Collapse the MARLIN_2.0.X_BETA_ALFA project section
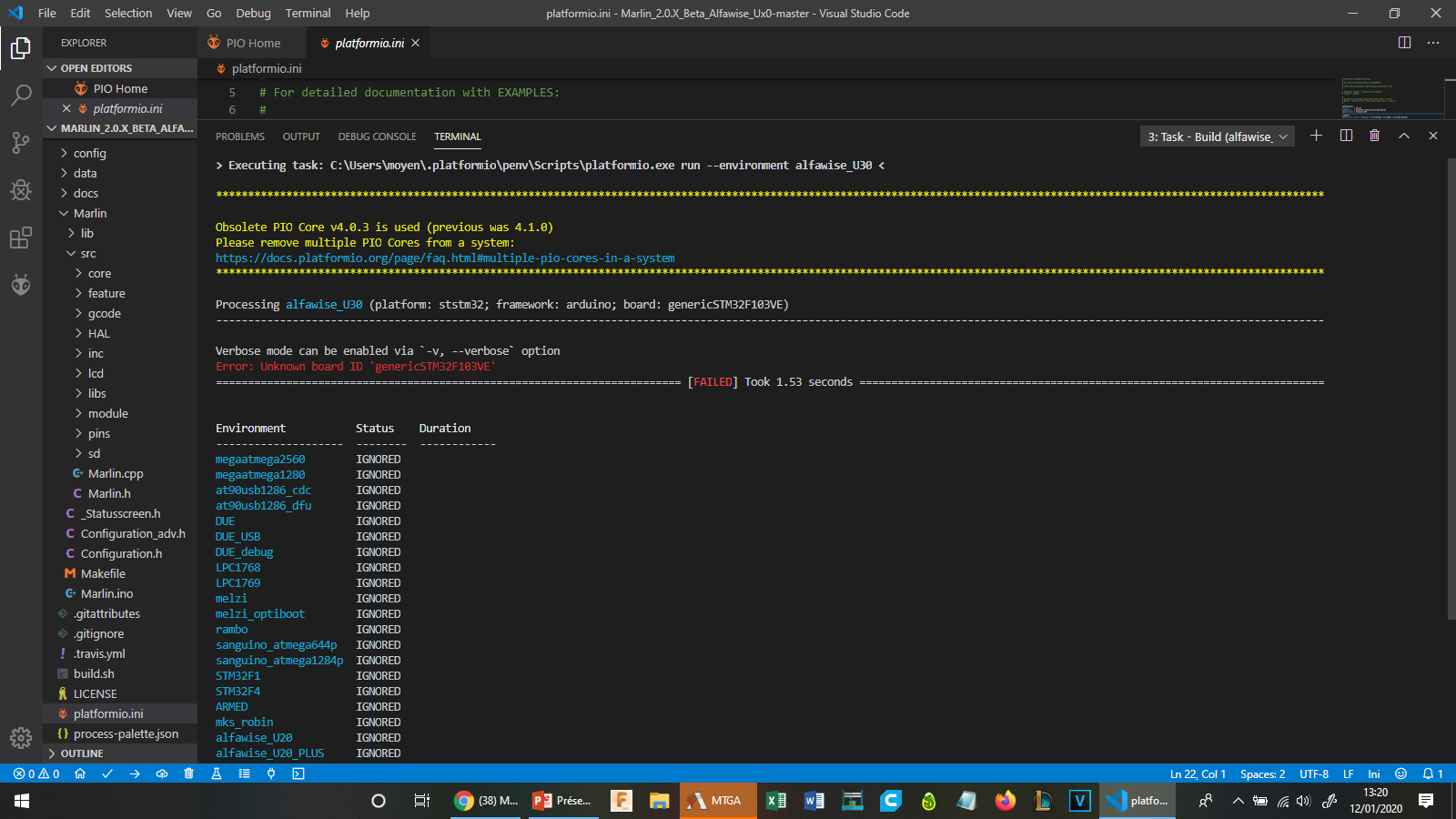 coord(120,128)
